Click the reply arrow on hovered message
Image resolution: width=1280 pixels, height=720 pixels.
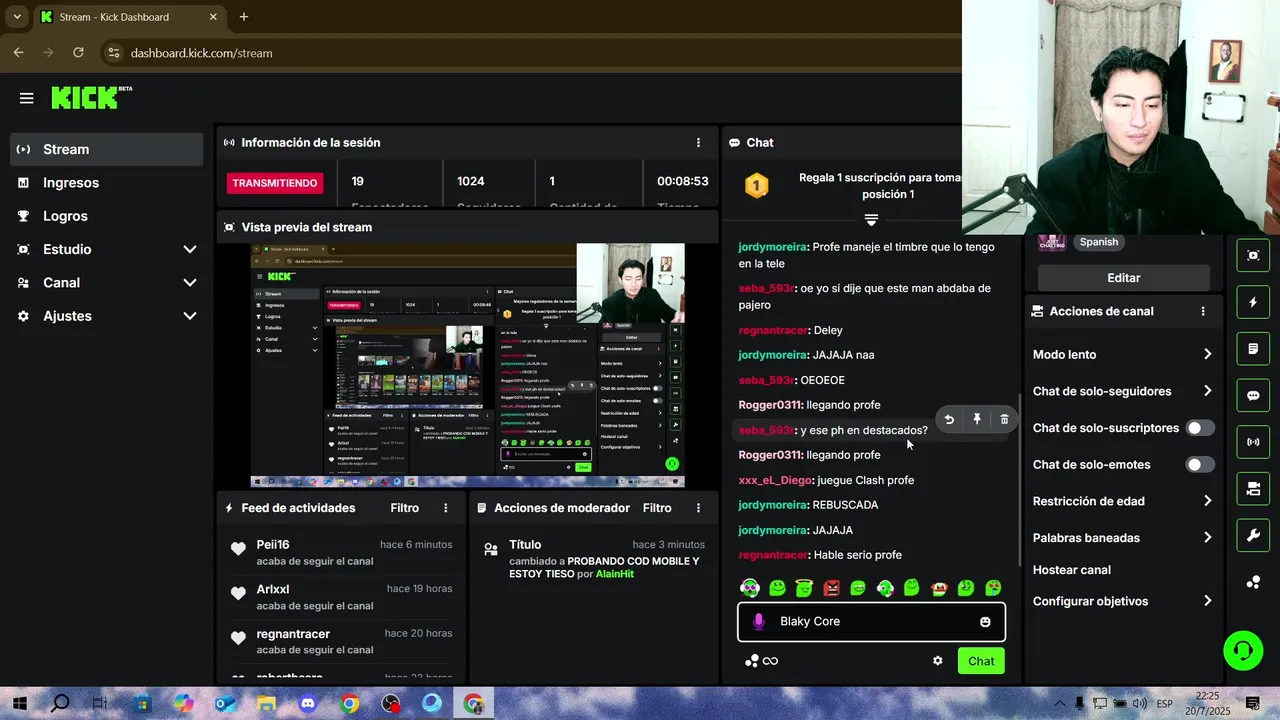949,419
